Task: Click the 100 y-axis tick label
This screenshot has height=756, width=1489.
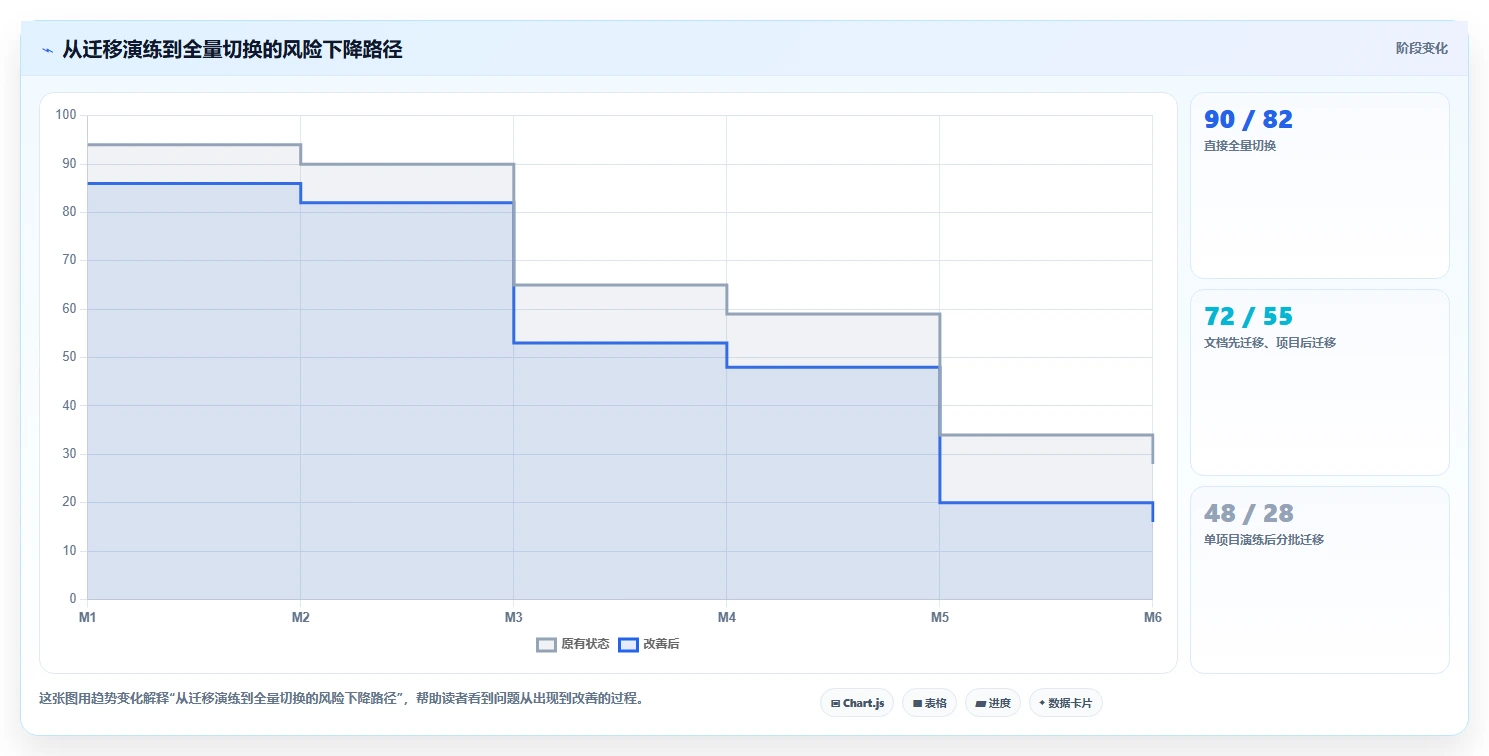Action: [66, 115]
